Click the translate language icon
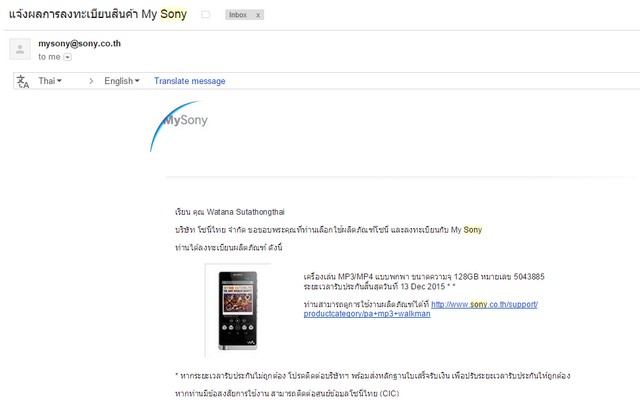The height and width of the screenshot is (415, 640). 23,81
